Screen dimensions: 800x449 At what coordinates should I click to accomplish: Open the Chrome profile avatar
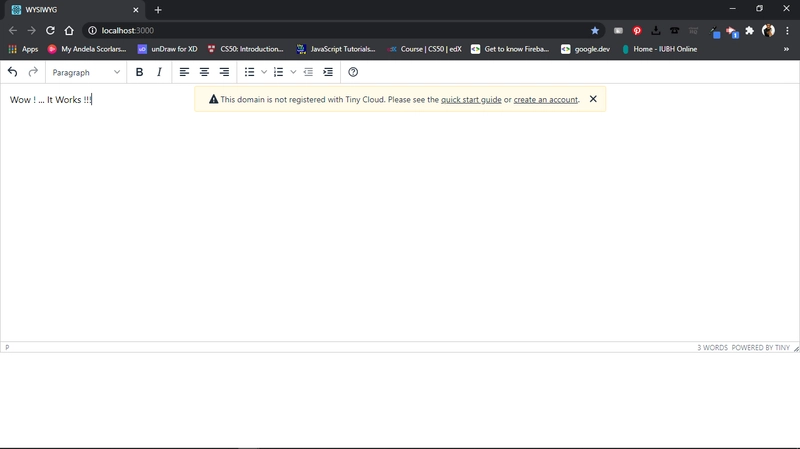click(x=768, y=31)
